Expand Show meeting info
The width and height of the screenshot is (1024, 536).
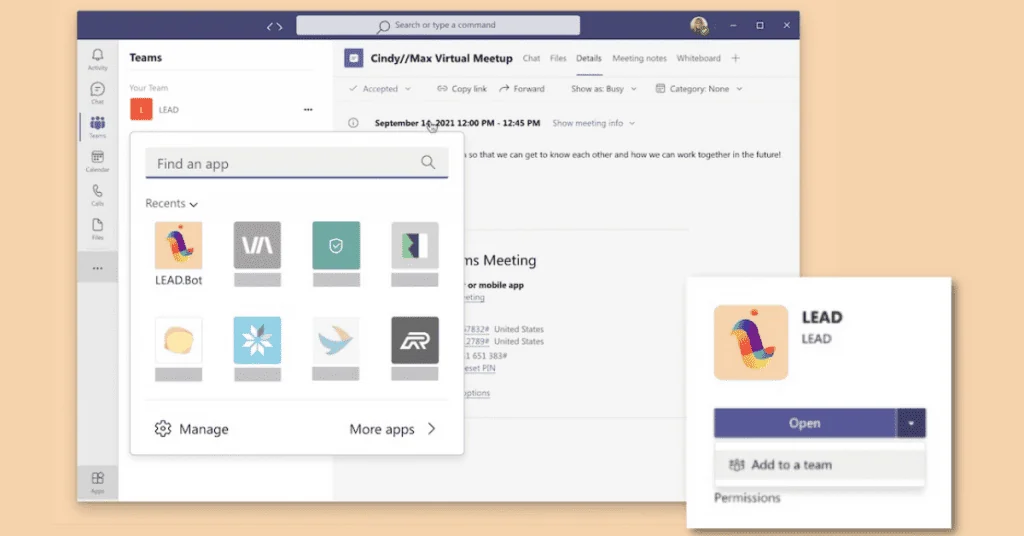pos(593,123)
